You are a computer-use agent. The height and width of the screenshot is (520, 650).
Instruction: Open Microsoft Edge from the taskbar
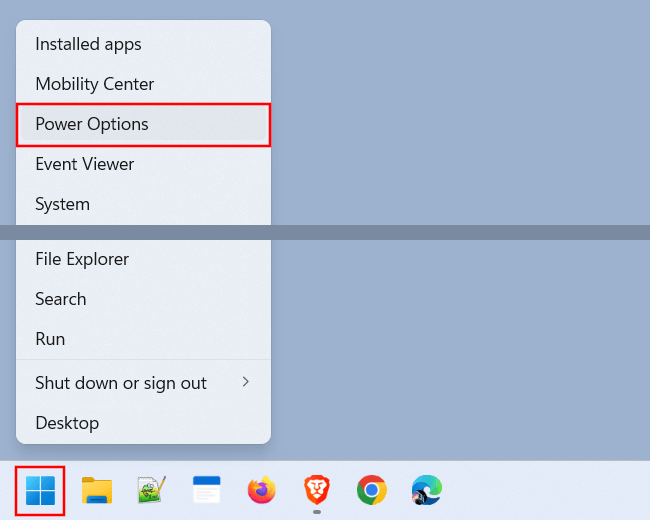(x=427, y=490)
